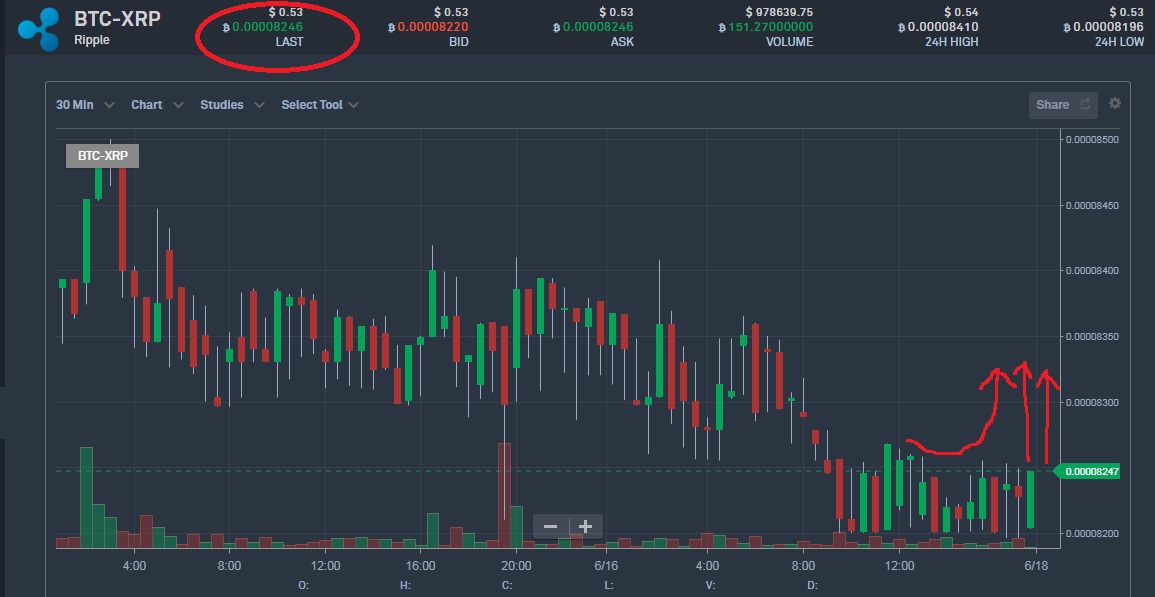Click the Share button

click(1063, 105)
